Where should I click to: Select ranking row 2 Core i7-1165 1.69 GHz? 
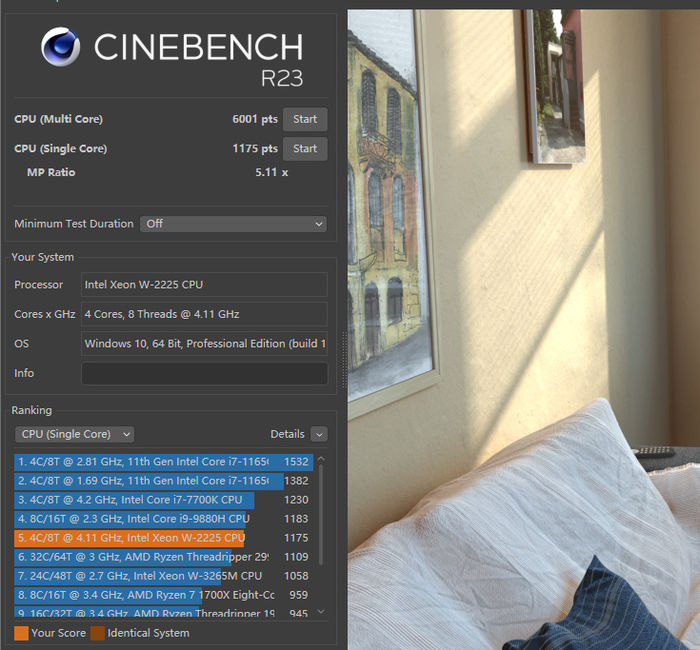click(x=163, y=481)
